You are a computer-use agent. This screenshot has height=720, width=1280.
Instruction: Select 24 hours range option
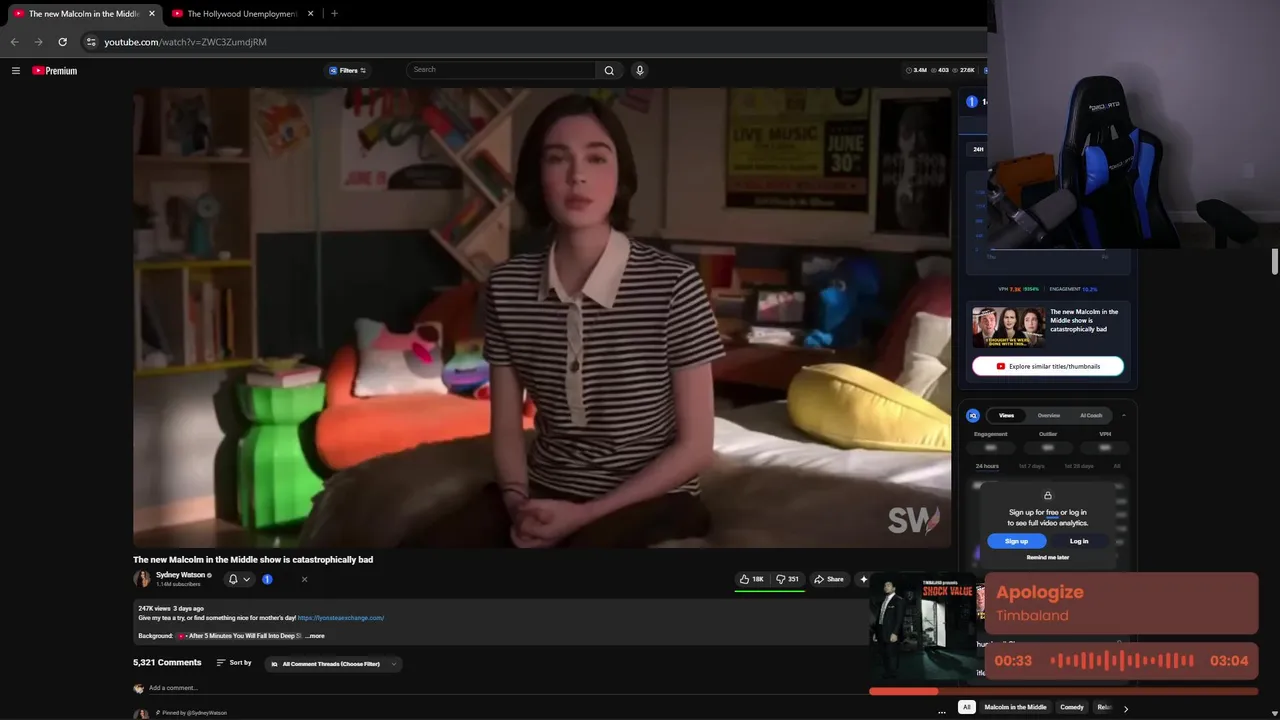pos(987,466)
